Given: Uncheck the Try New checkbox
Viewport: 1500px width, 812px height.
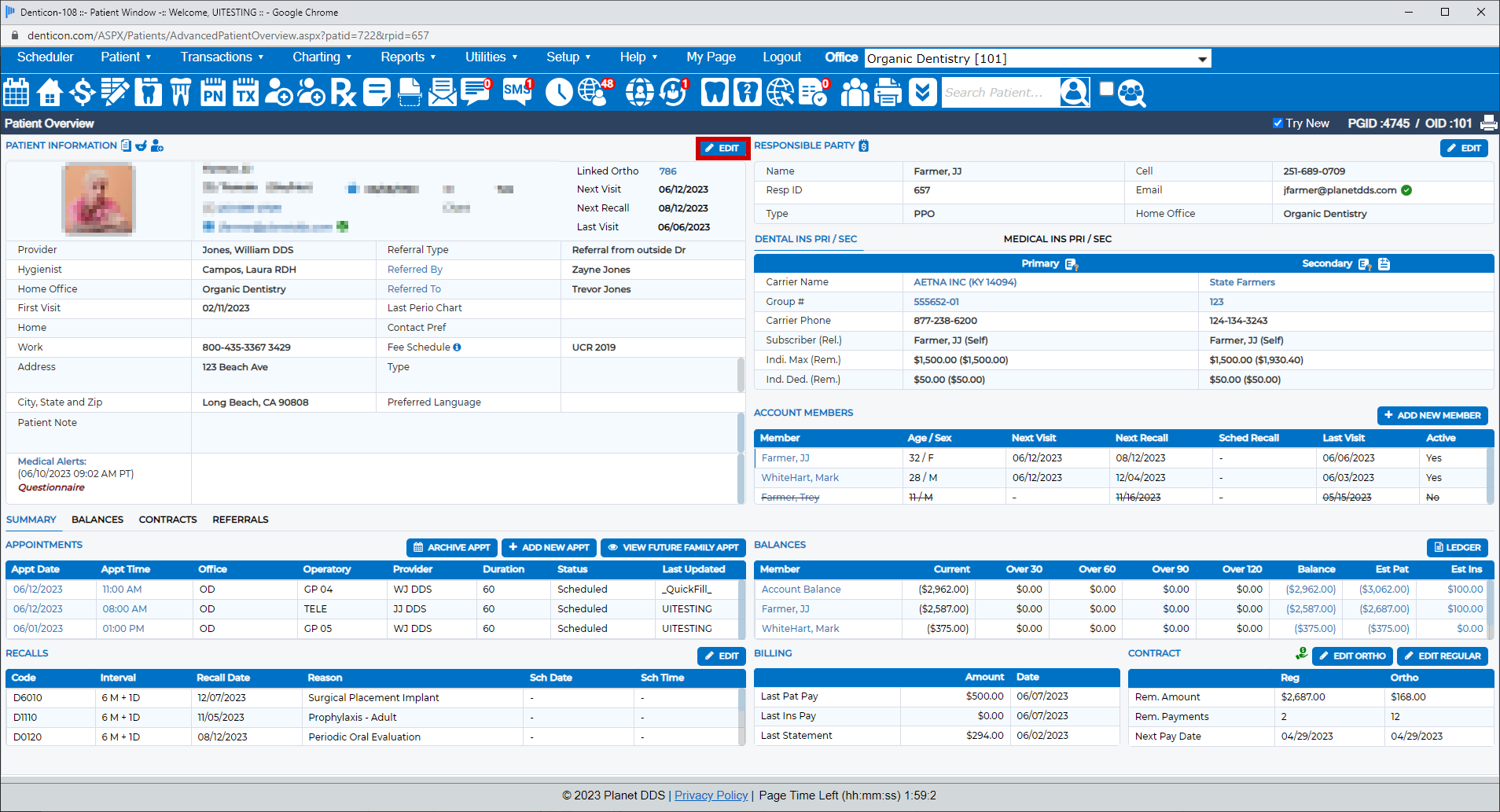Looking at the screenshot, I should click(1278, 123).
